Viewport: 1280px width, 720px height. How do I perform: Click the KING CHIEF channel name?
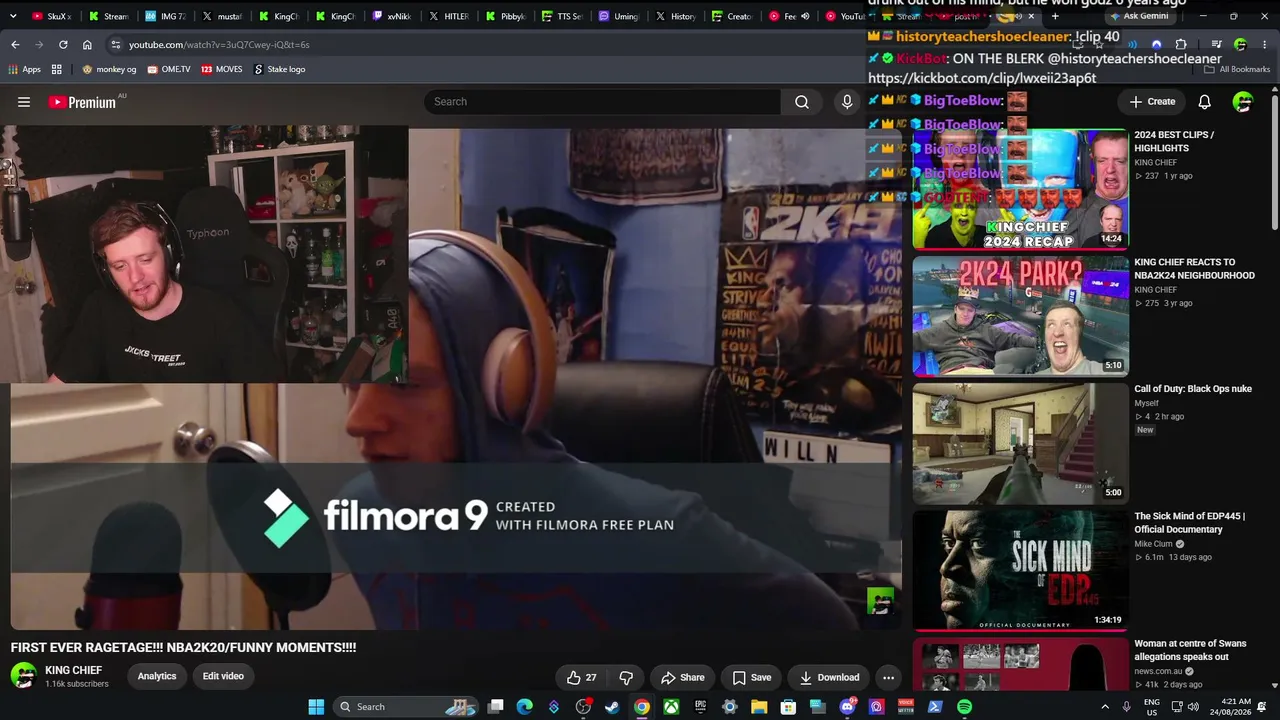(74, 670)
